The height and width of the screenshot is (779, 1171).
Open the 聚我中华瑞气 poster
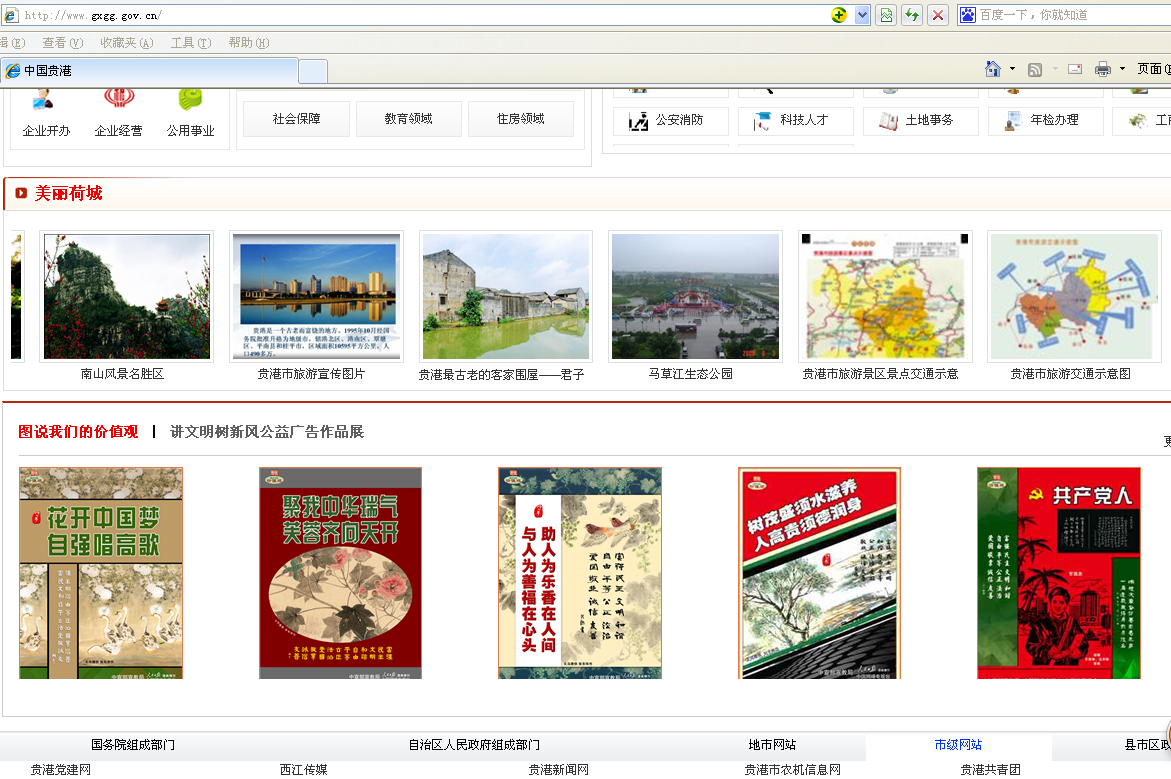pyautogui.click(x=341, y=573)
